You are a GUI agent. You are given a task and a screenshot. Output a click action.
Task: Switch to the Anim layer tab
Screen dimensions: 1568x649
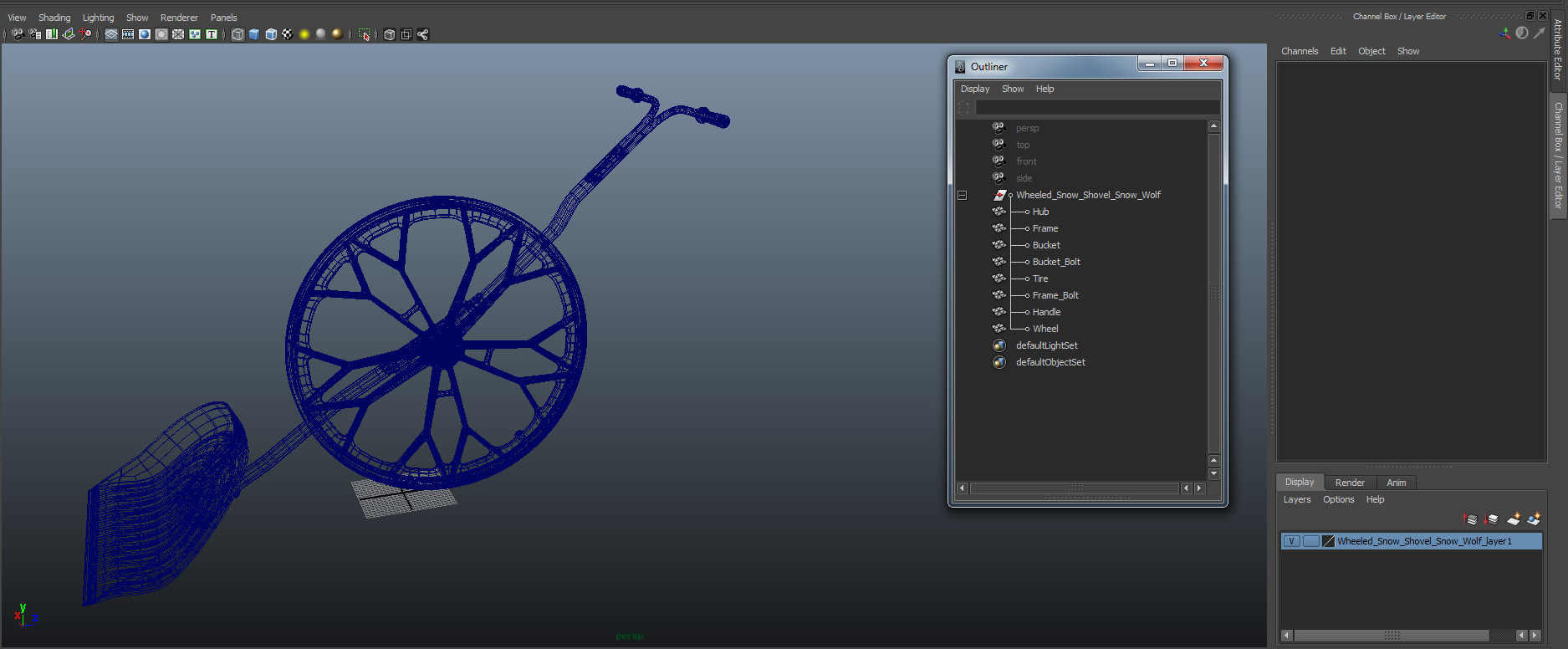point(1396,483)
